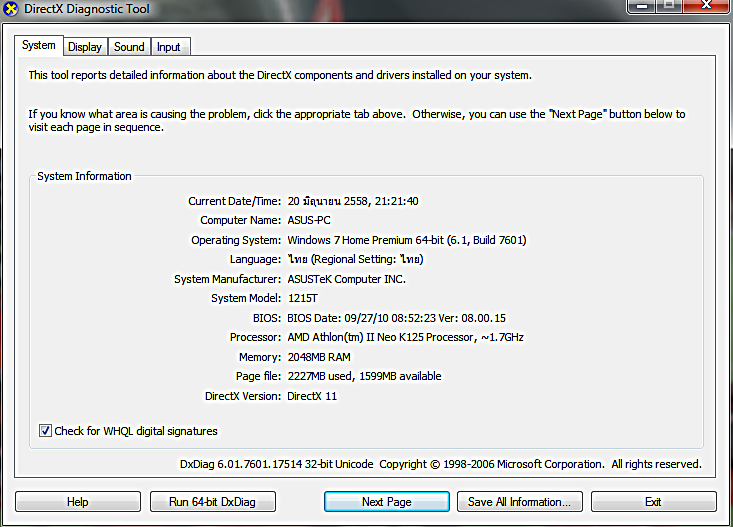The width and height of the screenshot is (733, 527).
Task: Click the Computer Name label
Action: click(241, 220)
